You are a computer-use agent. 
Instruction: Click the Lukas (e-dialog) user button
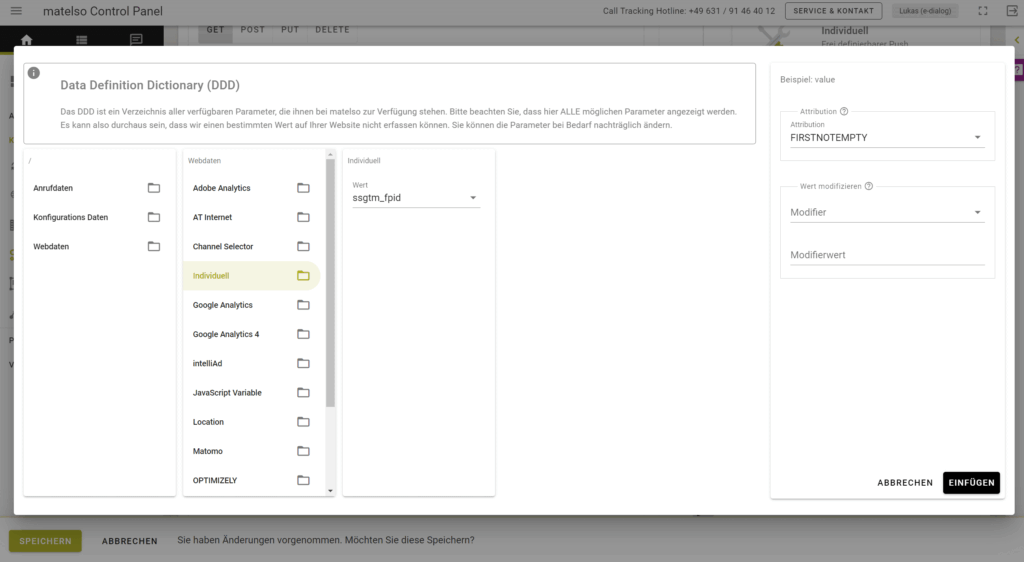(925, 11)
